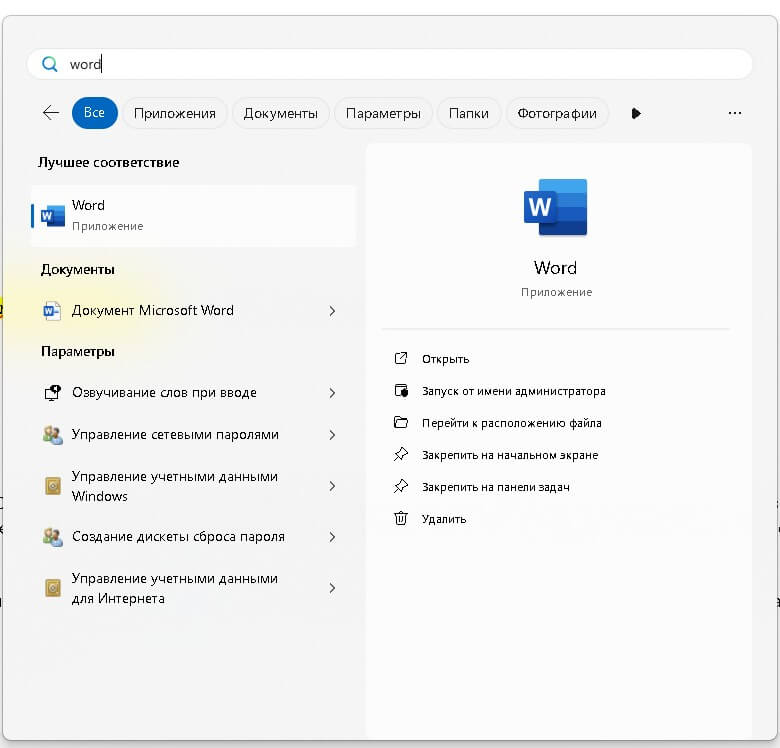Viewport: 780px width, 748px height.
Task: Click the search field containing 'word'
Action: click(x=390, y=64)
